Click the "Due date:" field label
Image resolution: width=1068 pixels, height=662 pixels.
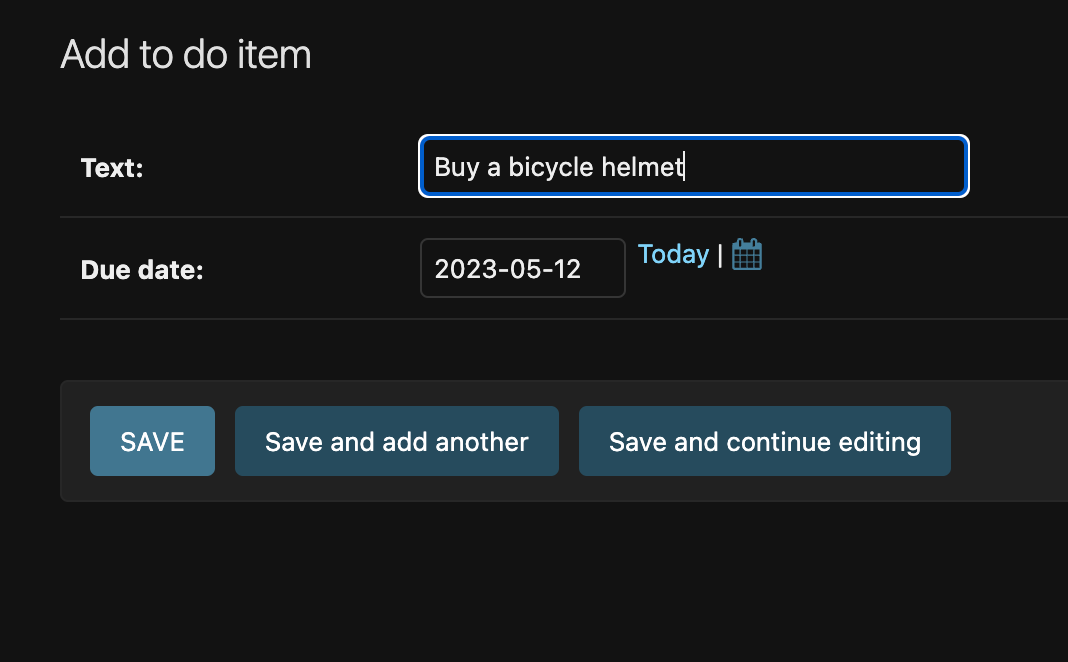142,270
